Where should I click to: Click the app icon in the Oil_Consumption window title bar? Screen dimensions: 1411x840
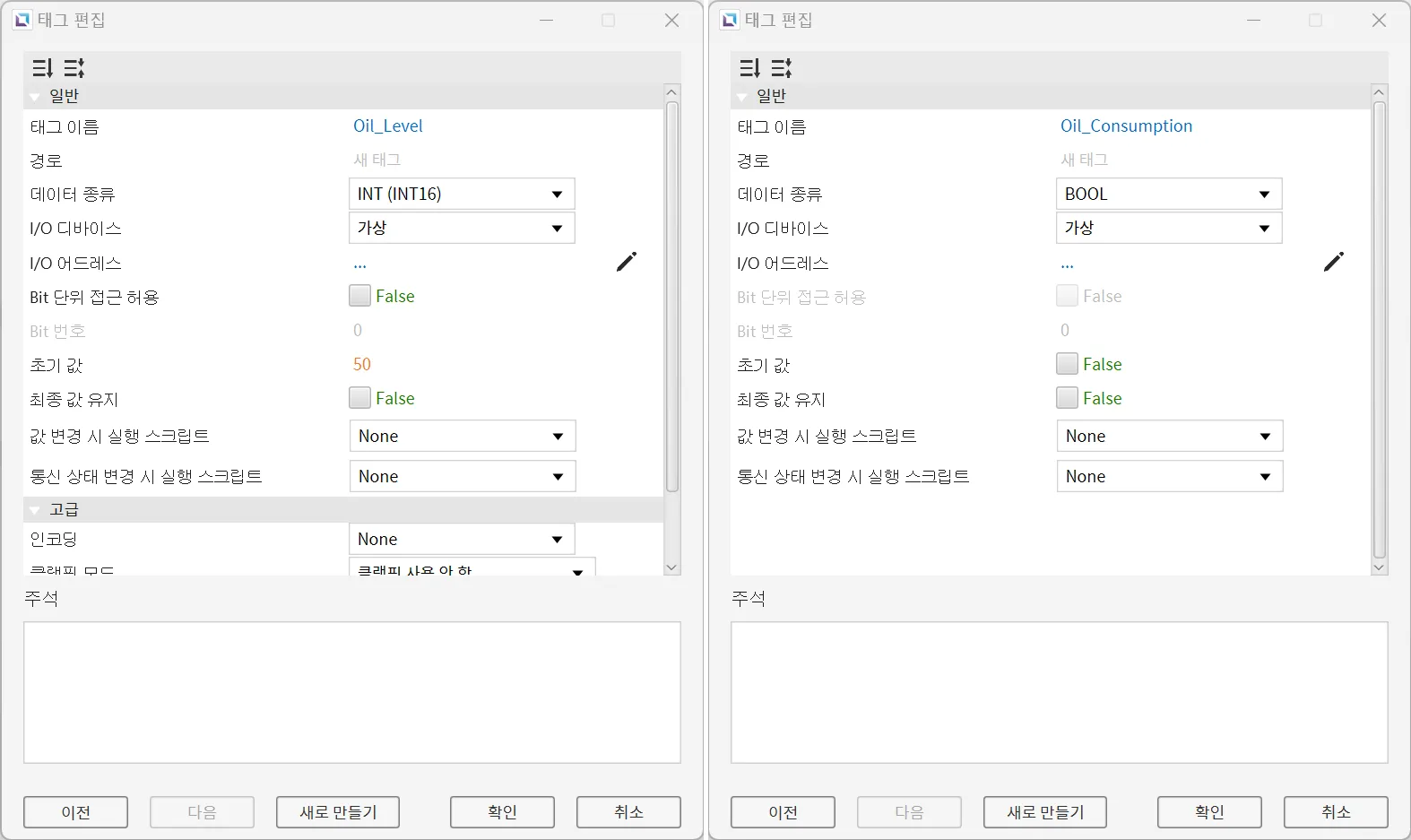[729, 20]
